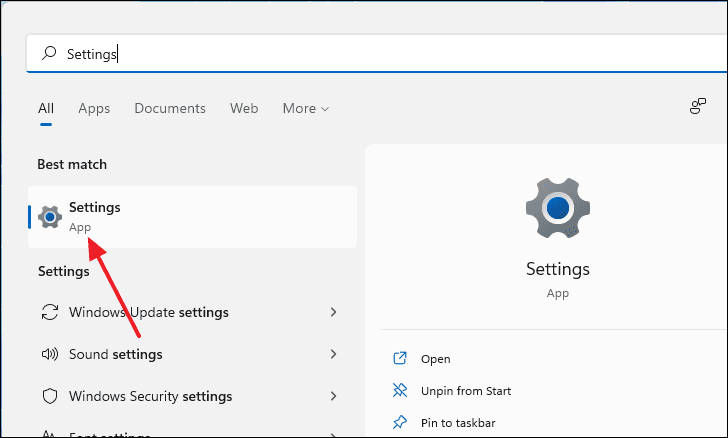Click the Open external-link icon

pyautogui.click(x=401, y=359)
